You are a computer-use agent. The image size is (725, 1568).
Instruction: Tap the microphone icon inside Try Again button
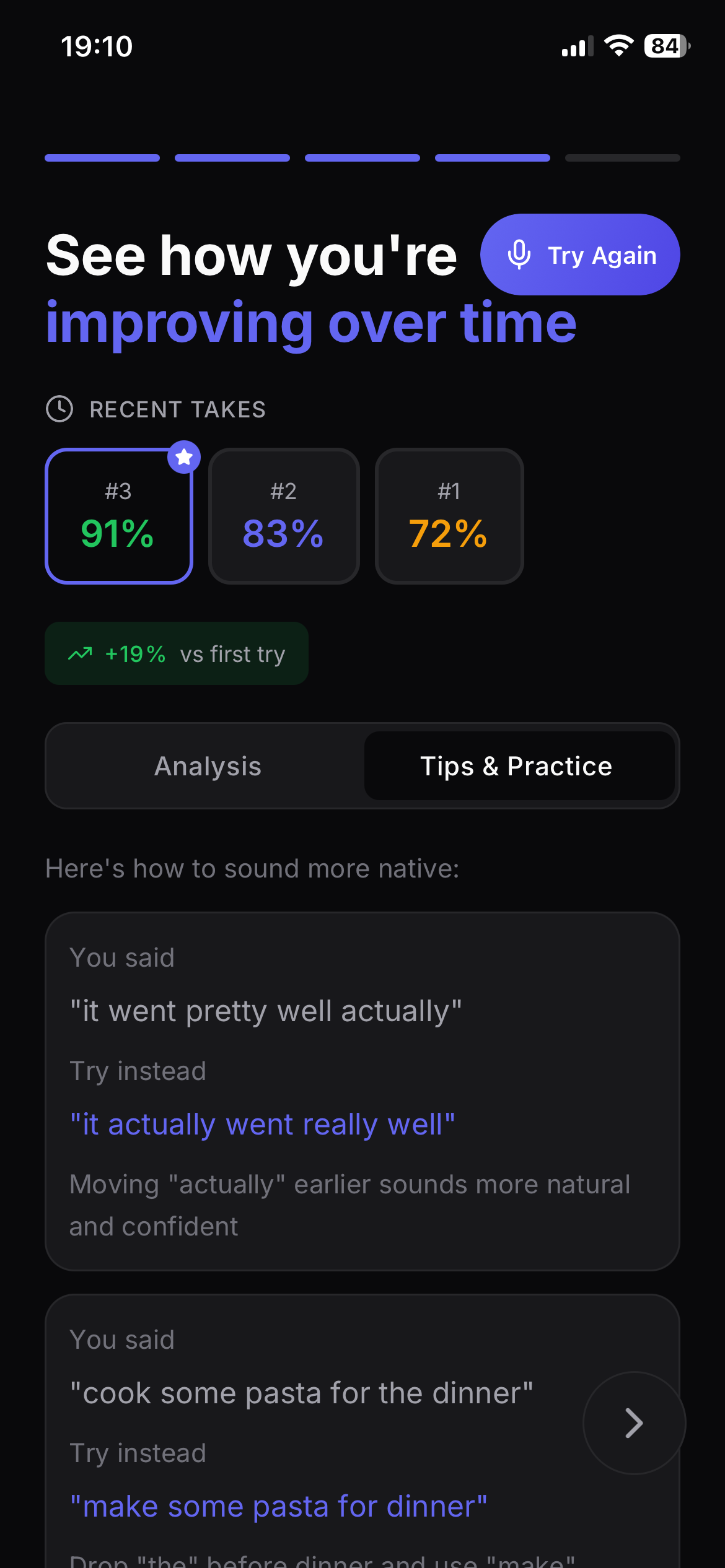pyautogui.click(x=519, y=254)
